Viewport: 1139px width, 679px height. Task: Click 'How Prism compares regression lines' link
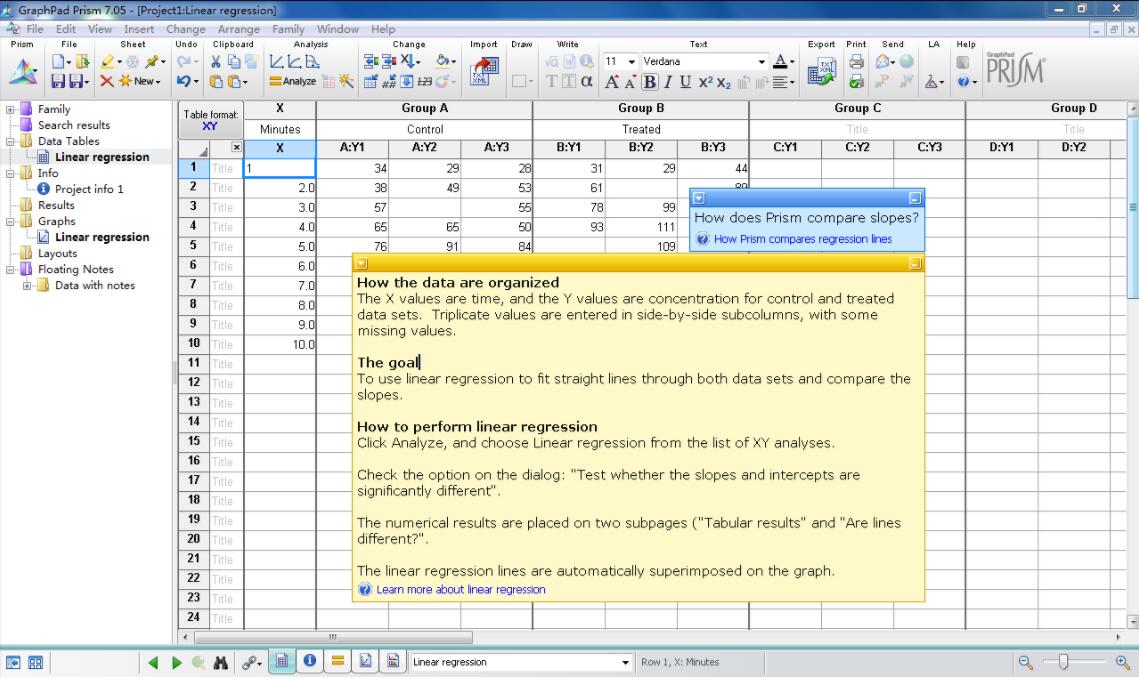[803, 239]
